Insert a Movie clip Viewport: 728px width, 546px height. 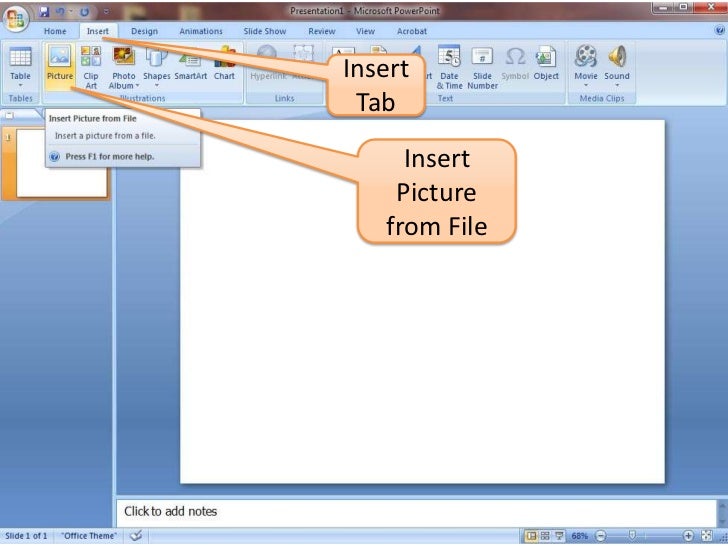point(585,66)
